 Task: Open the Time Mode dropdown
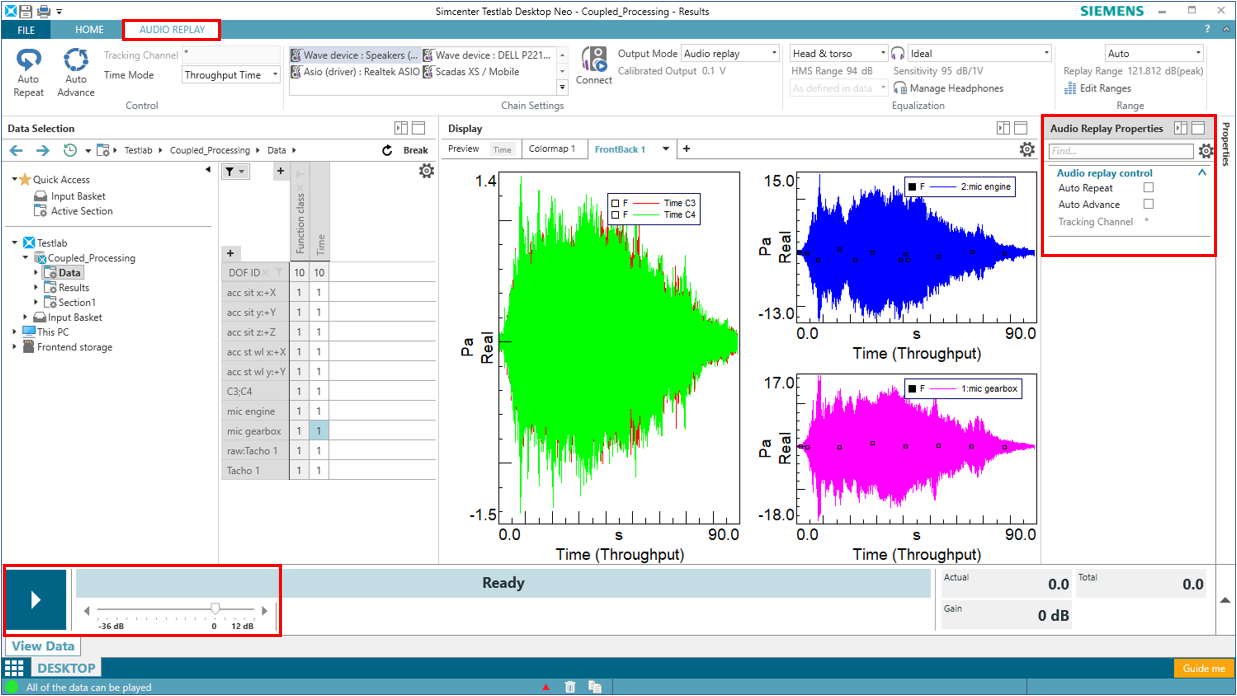tap(232, 75)
